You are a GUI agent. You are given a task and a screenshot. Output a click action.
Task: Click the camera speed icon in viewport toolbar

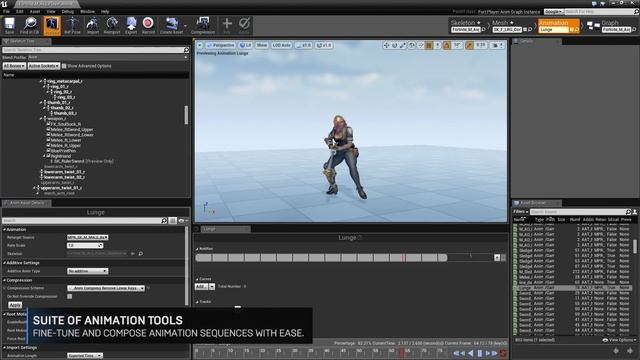pos(498,45)
